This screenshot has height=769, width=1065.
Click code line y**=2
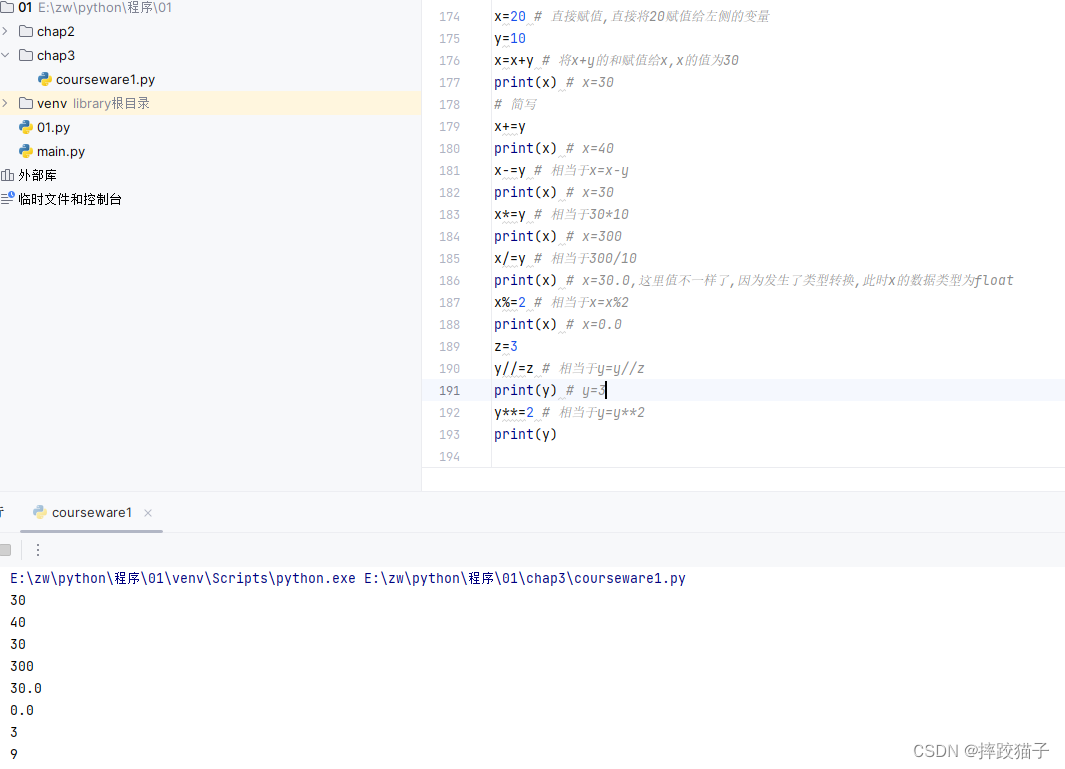[513, 412]
